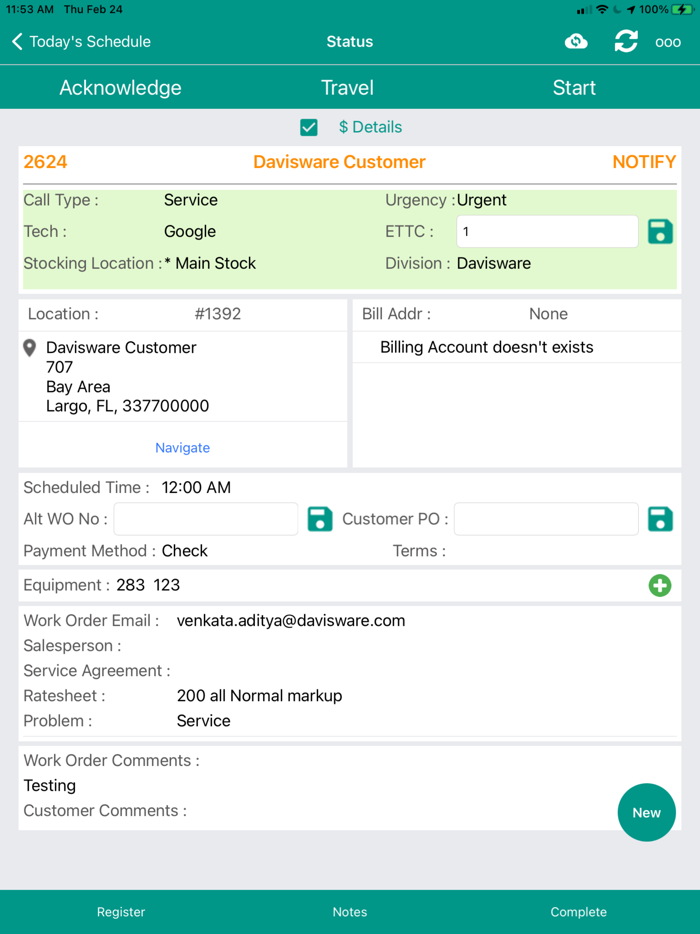Screen dimensions: 700x934
Task: Uncheck the $ Details checkbox
Action: click(309, 127)
